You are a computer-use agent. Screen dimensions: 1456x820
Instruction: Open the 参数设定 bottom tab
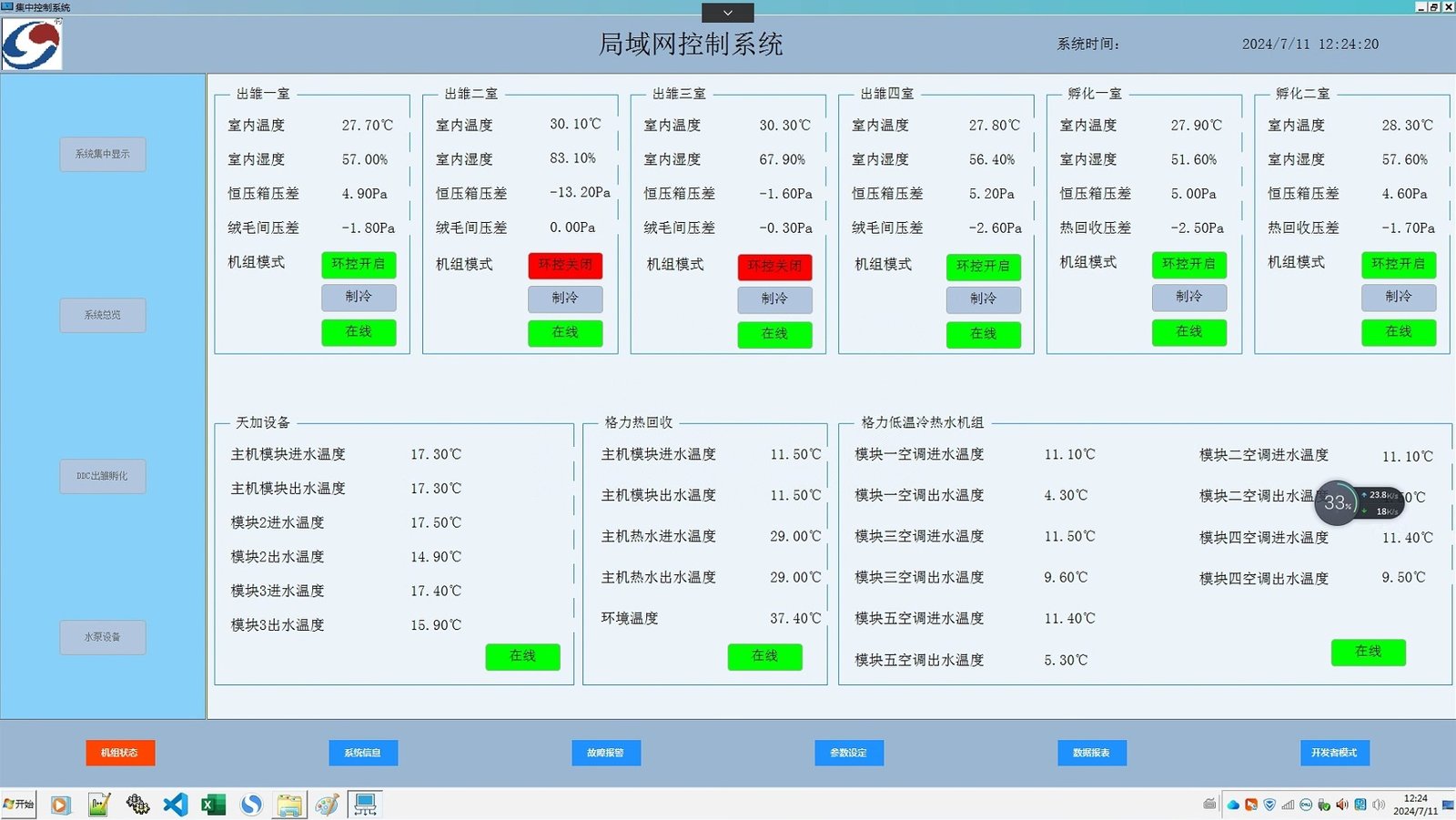pos(848,753)
